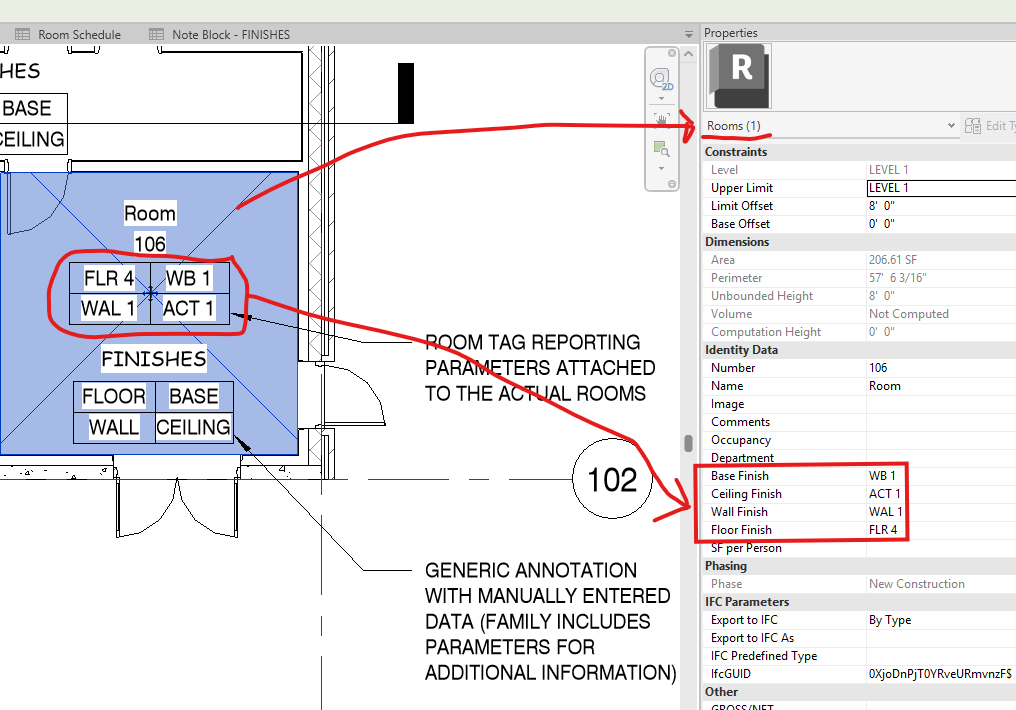Viewport: 1016px width, 710px height.
Task: Edit the Base Finish WB 1 value
Action: (x=941, y=476)
